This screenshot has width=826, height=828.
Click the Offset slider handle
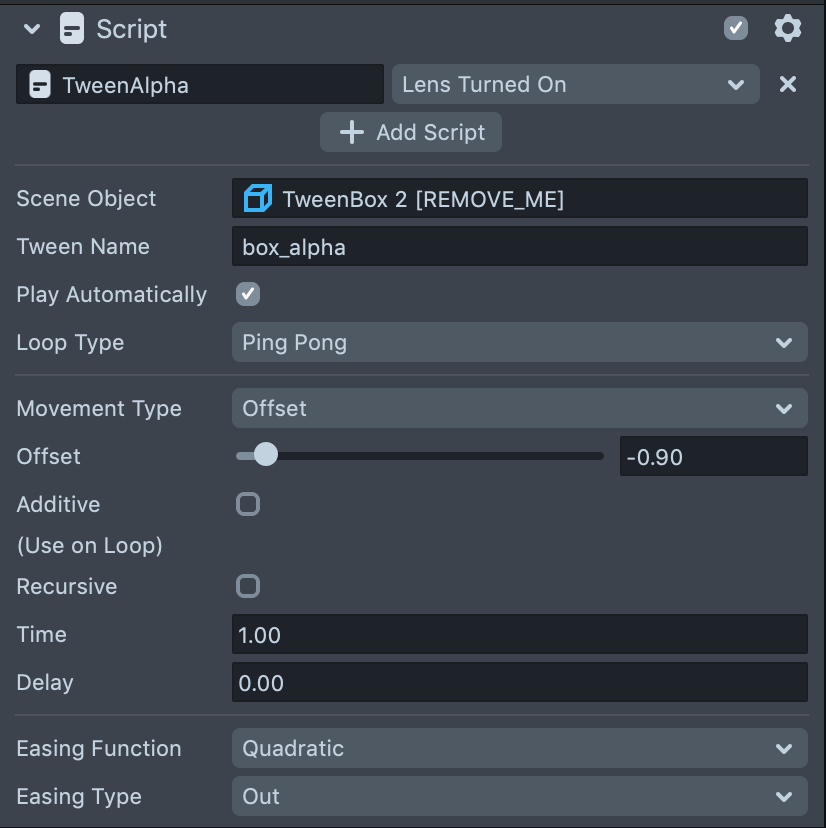pos(265,456)
